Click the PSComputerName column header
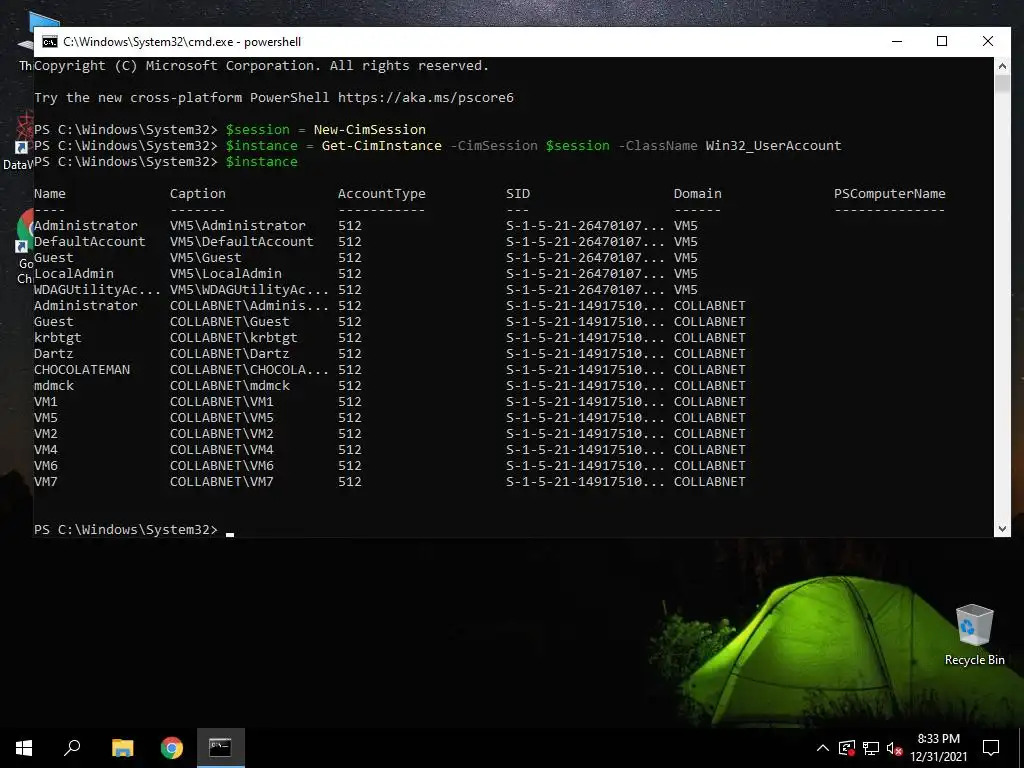 (889, 194)
